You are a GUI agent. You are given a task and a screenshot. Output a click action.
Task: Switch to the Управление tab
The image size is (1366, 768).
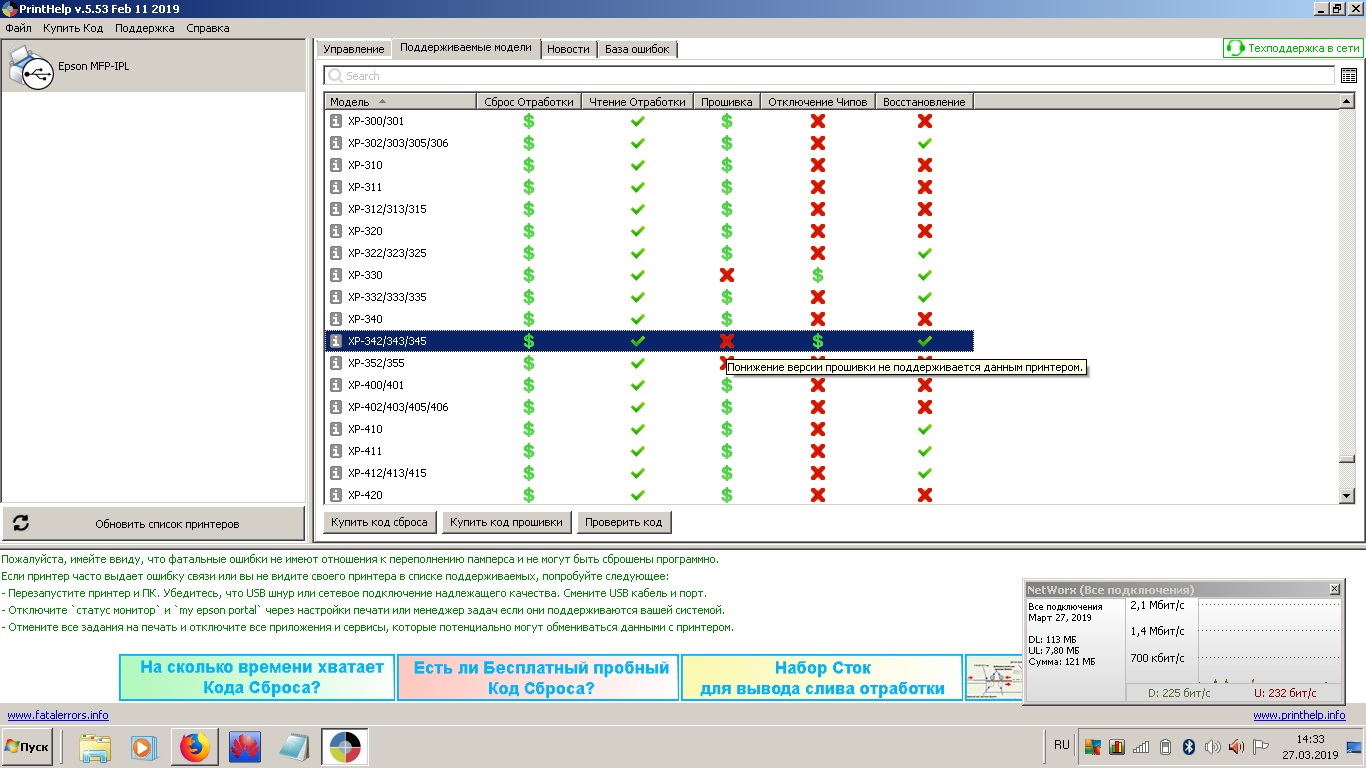point(354,49)
